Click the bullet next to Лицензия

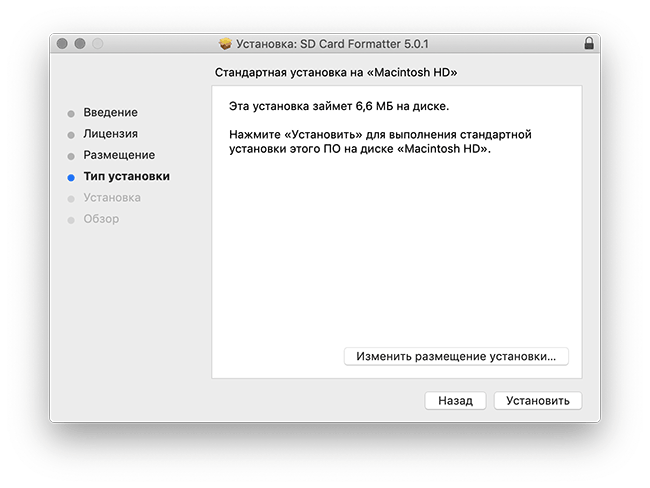point(71,135)
